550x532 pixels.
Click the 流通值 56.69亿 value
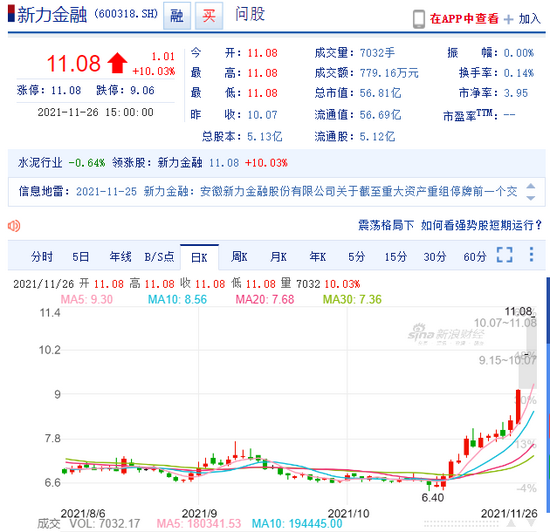380,115
